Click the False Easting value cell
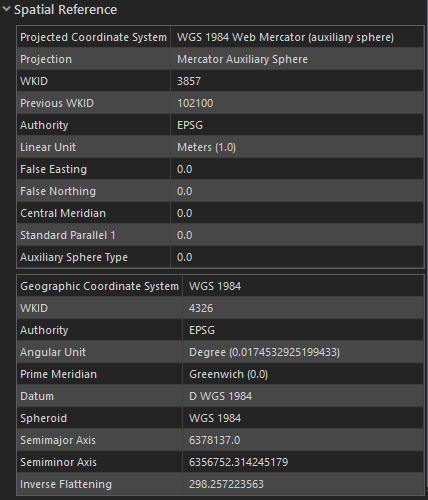The image size is (428, 500). pos(297,169)
